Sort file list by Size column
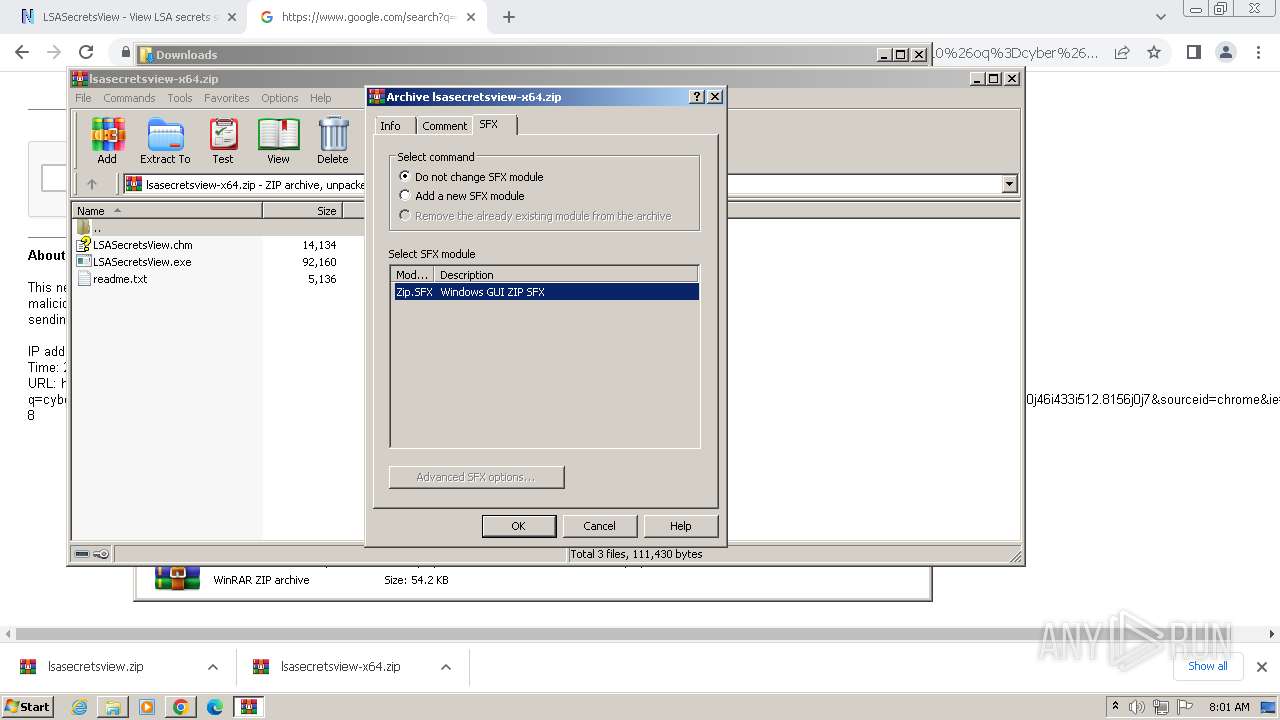This screenshot has height=720, width=1280. [x=302, y=210]
